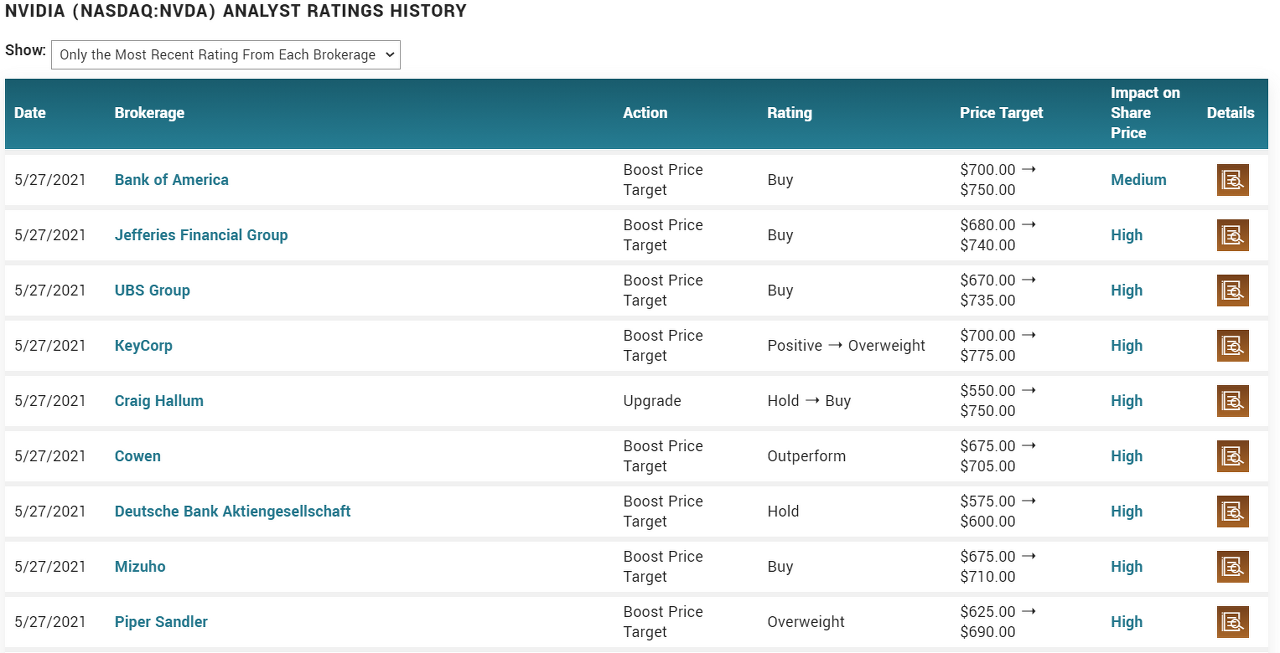The height and width of the screenshot is (653, 1280).
Task: Select the Positive → Overweight rating cell
Action: point(846,346)
